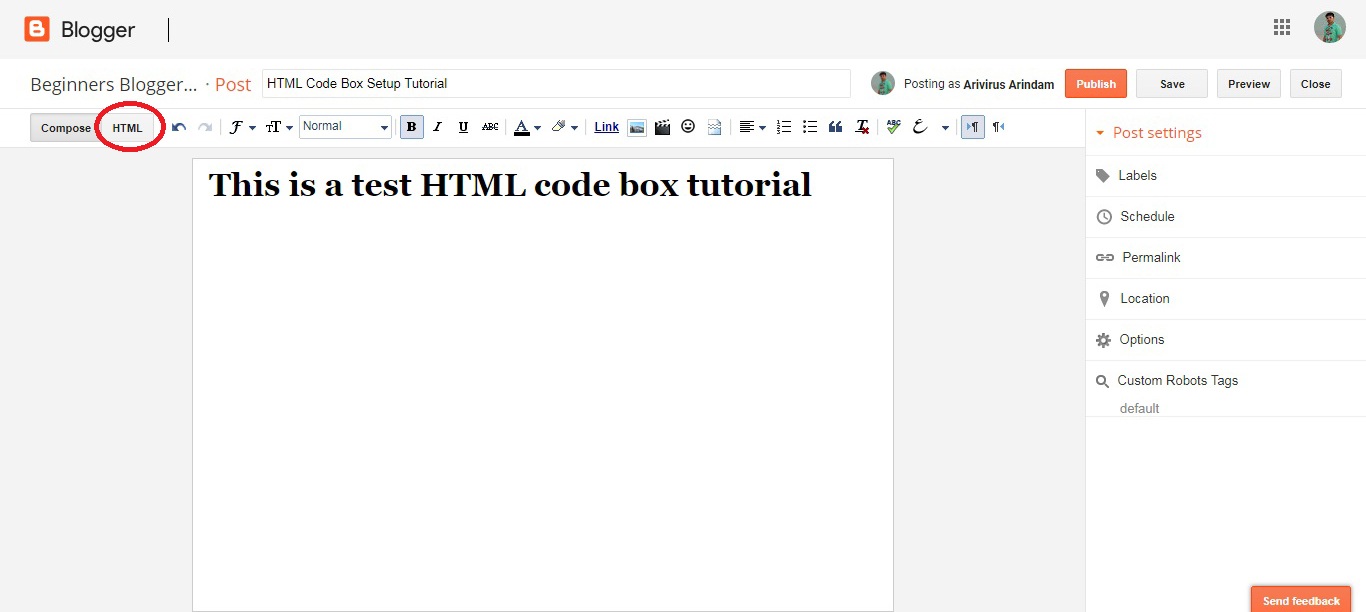Click the Custom Robots Tags search icon

coord(1102,381)
